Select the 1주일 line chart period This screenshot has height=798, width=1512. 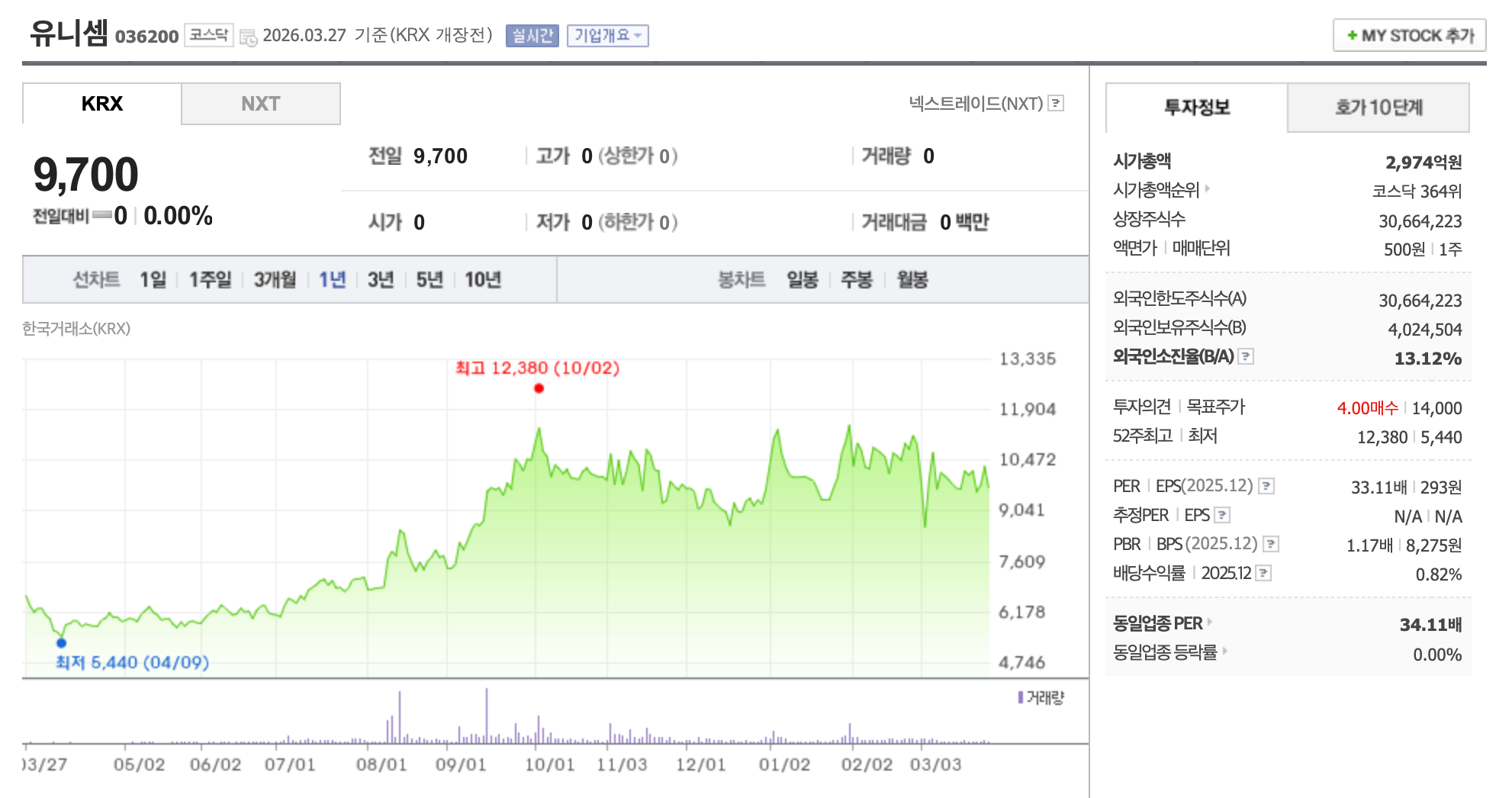click(x=211, y=280)
